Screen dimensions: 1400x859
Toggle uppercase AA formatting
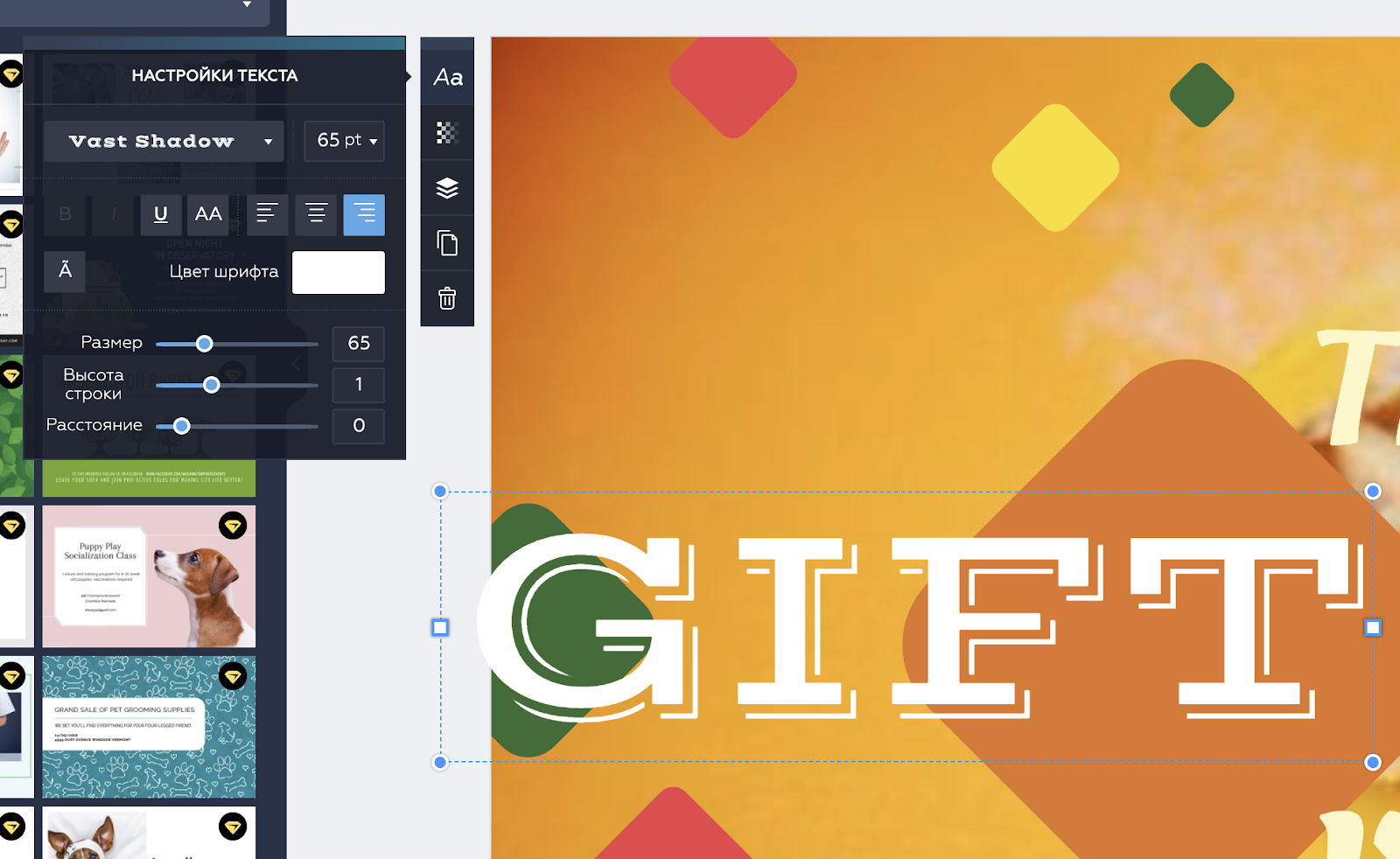click(208, 214)
